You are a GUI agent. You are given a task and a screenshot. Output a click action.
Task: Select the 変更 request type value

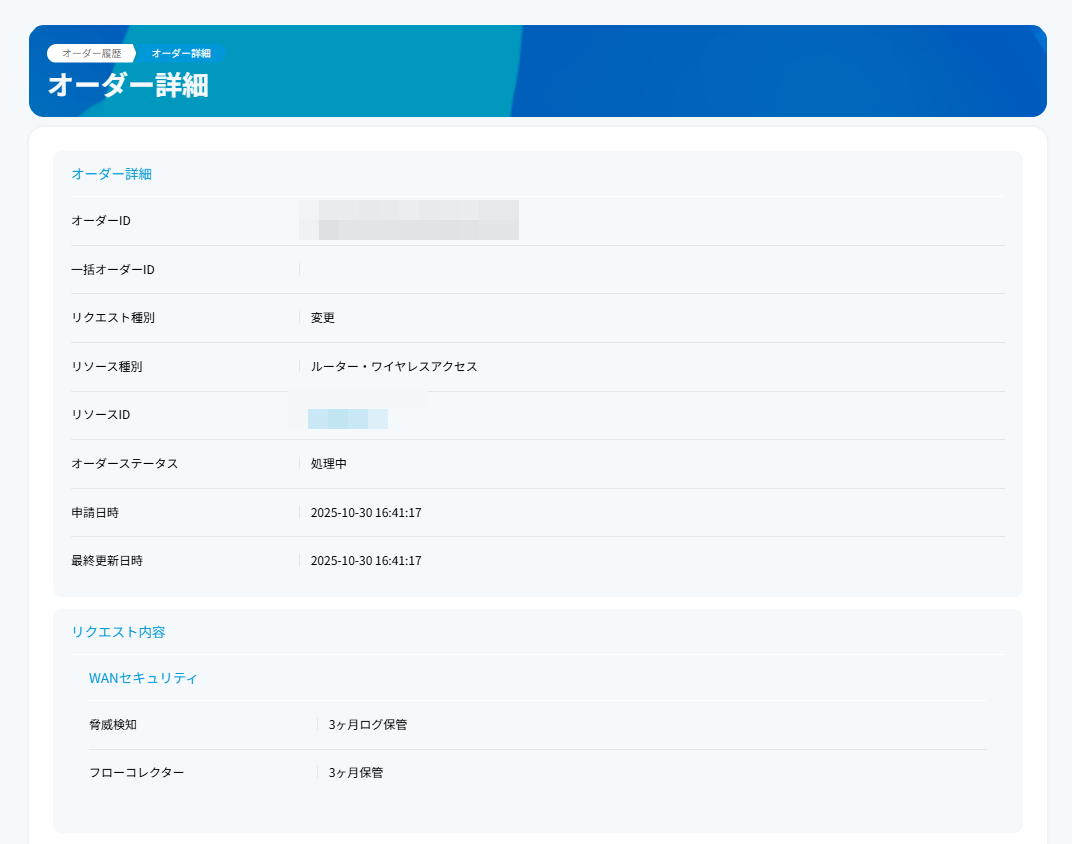tap(324, 318)
